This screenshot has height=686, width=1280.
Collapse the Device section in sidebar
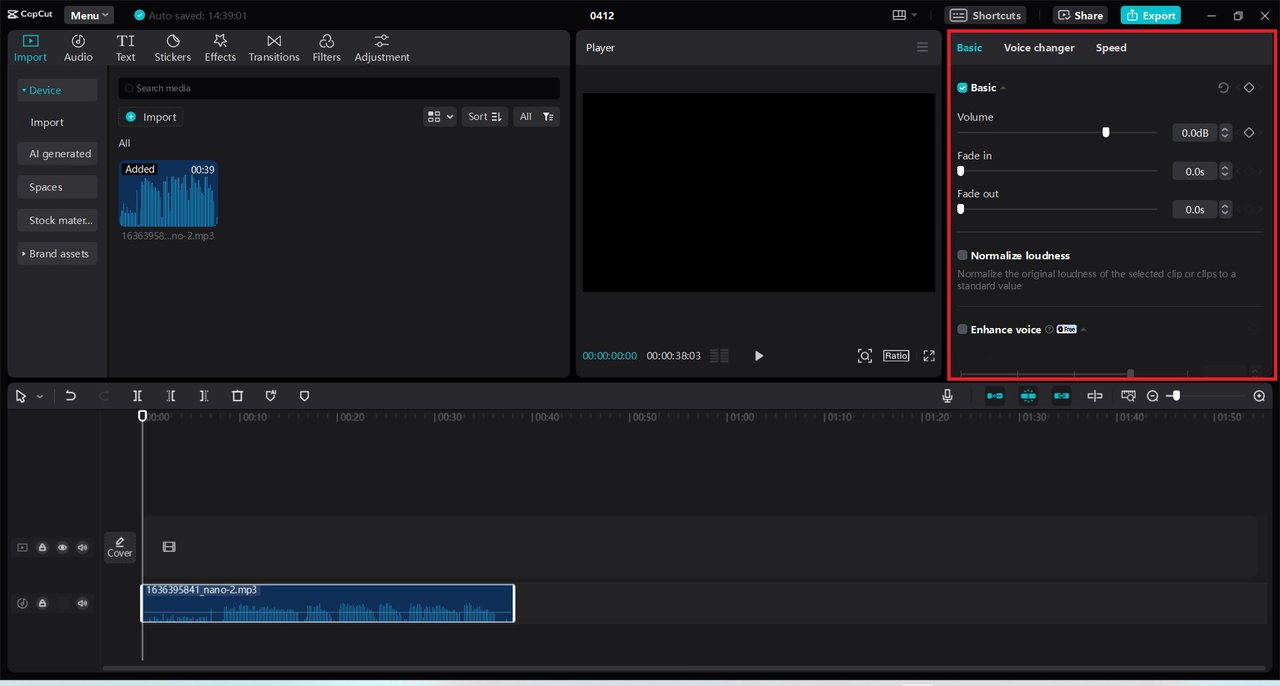(x=57, y=90)
